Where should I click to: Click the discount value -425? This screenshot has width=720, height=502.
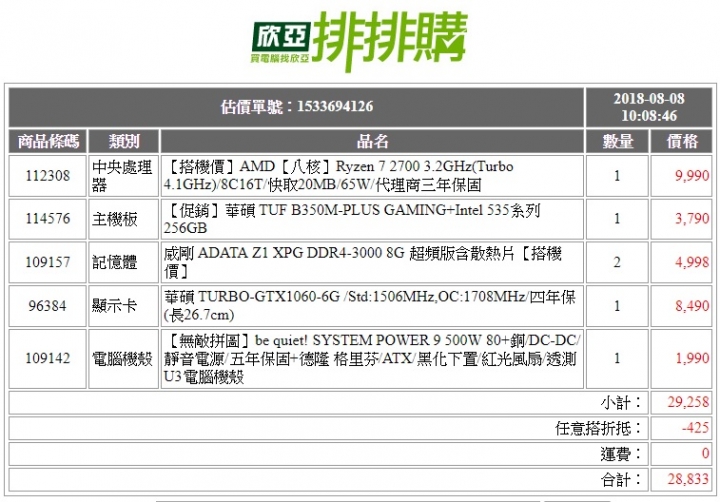pyautogui.click(x=696, y=428)
